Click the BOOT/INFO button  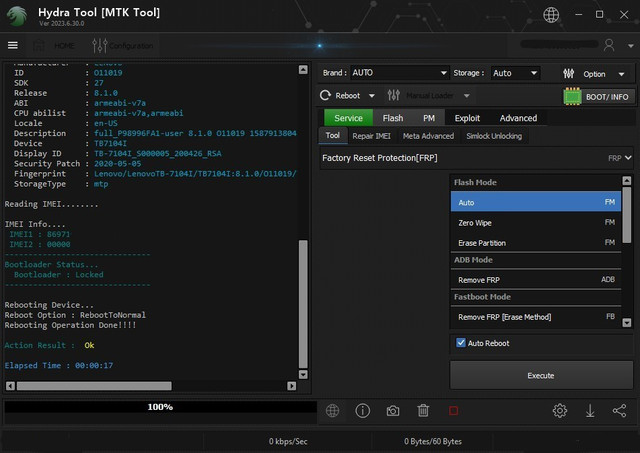click(607, 97)
